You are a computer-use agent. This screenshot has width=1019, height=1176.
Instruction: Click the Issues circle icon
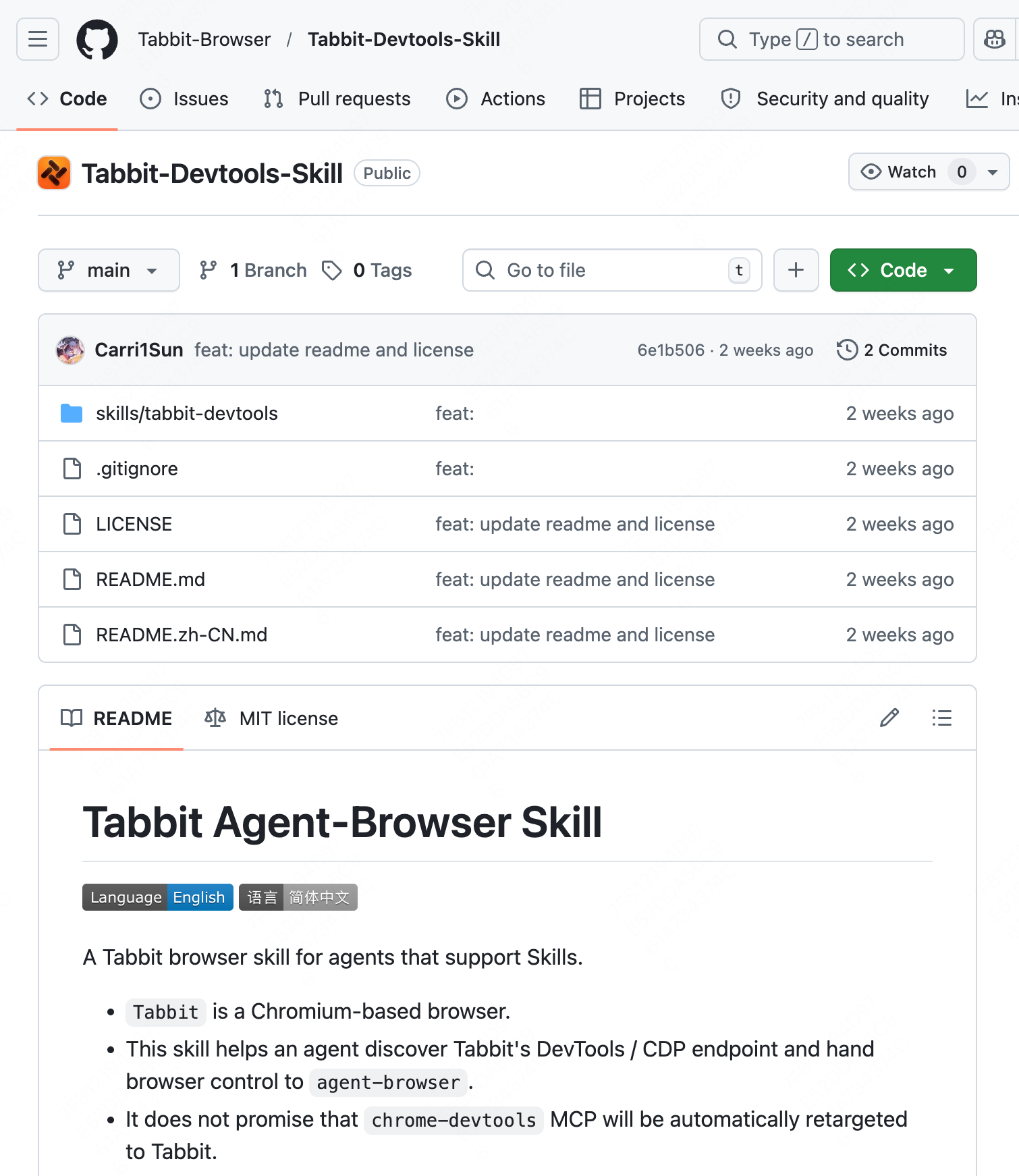150,99
